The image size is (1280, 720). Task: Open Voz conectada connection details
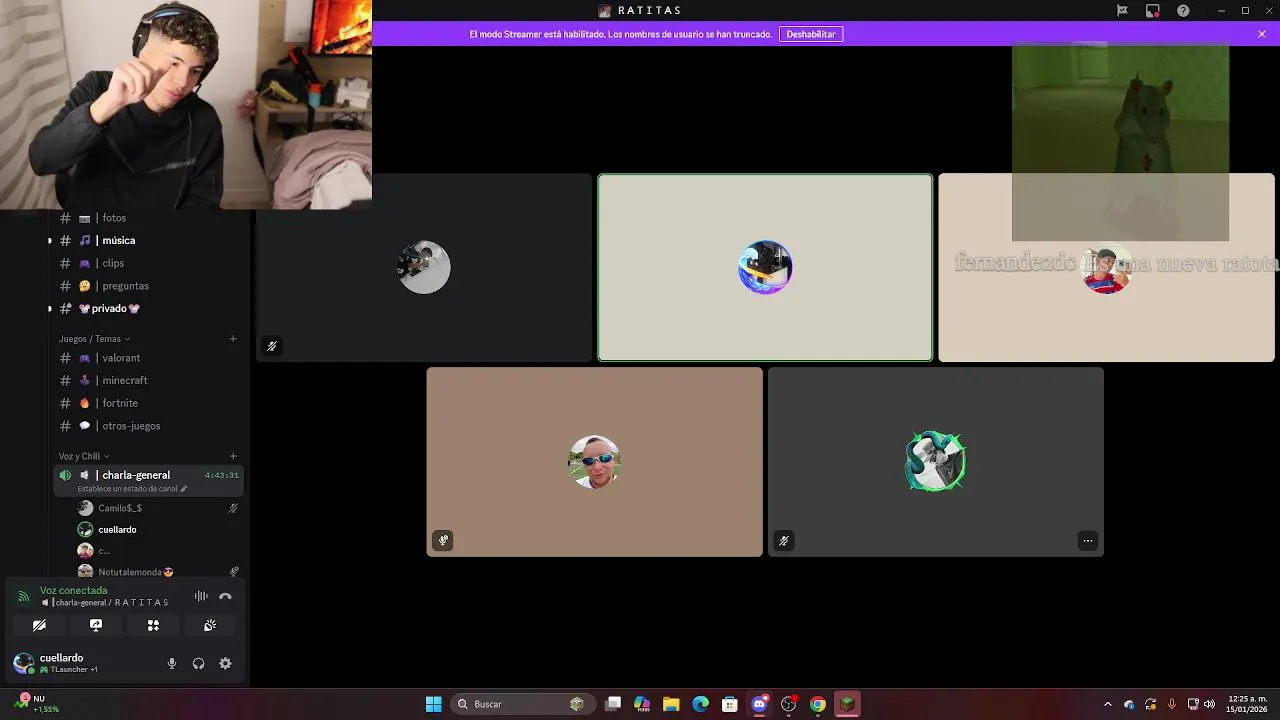pyautogui.click(x=73, y=591)
